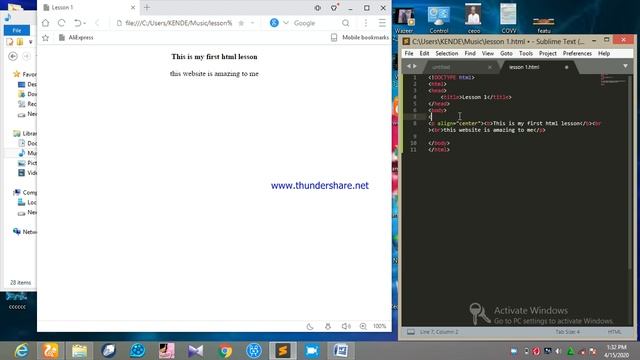Select the Lesson 1 browser tab
The height and width of the screenshot is (360, 640).
point(89,7)
